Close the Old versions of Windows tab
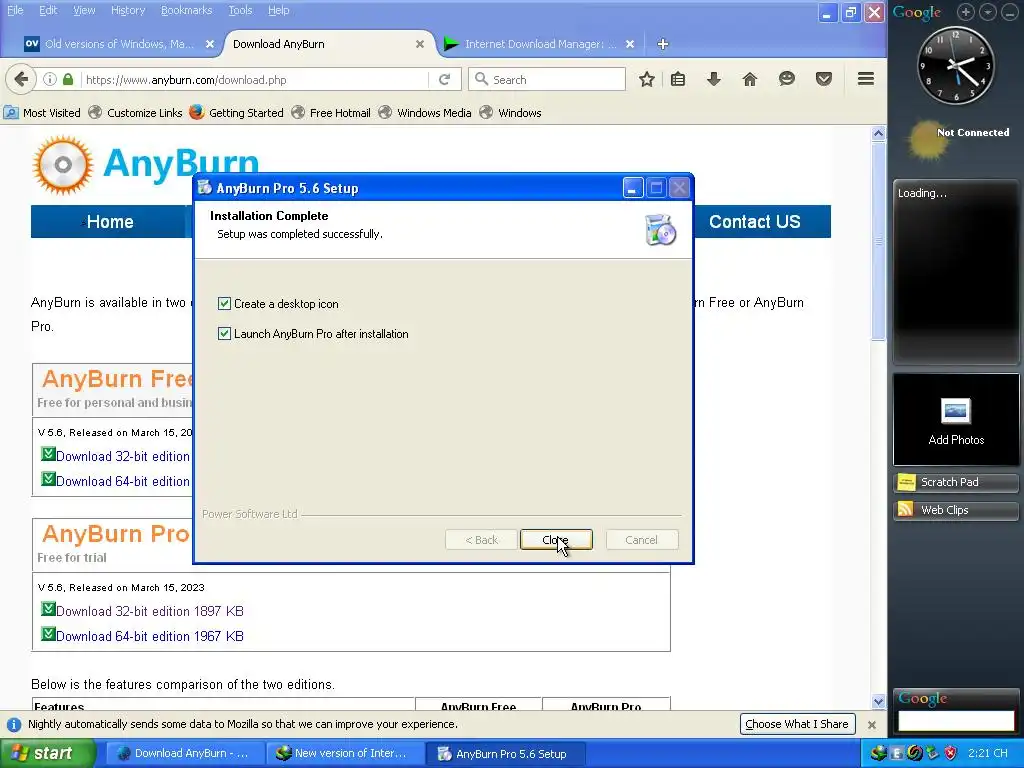This screenshot has height=768, width=1024. [210, 44]
